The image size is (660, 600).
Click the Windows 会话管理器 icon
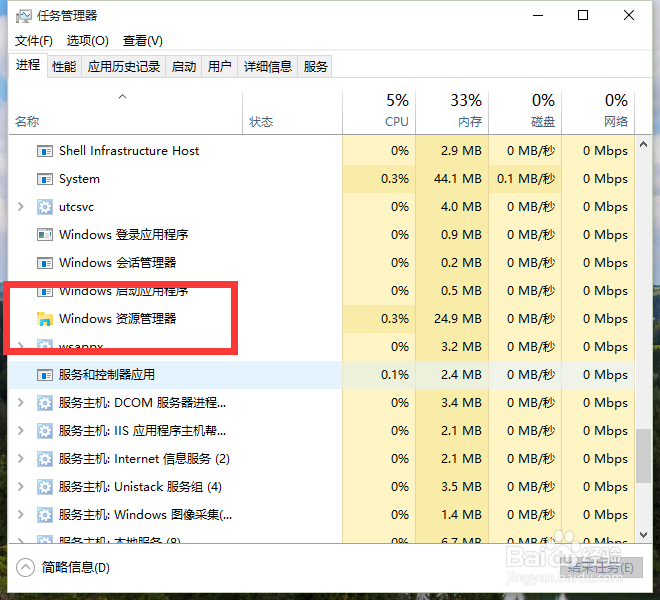(x=45, y=263)
